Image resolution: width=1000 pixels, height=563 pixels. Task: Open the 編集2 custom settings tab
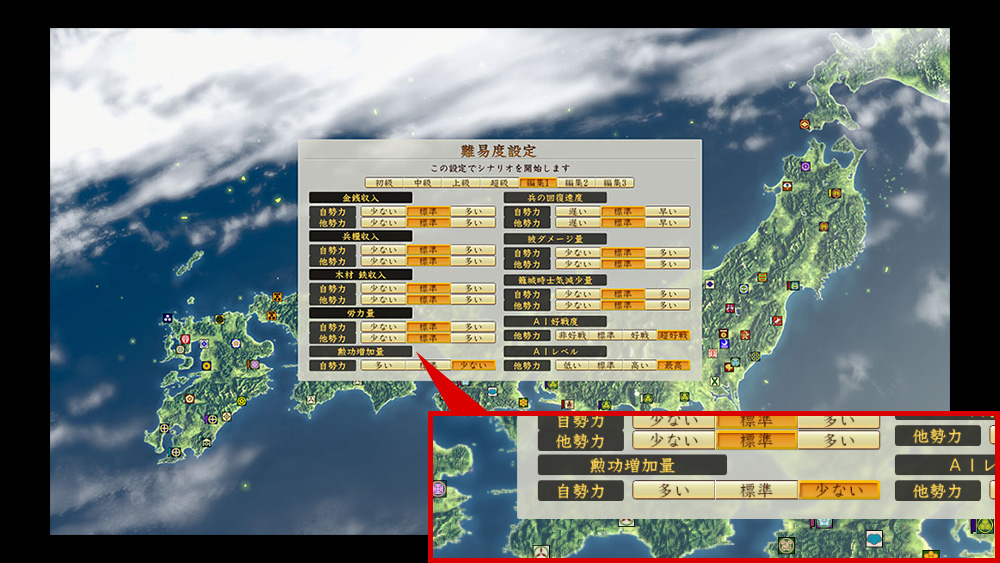pyautogui.click(x=577, y=183)
